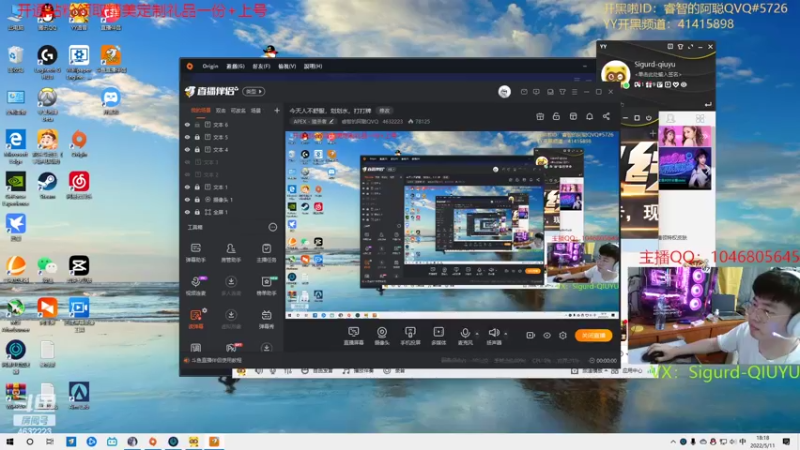The width and height of the screenshot is (800, 450).
Task: Show the hidden 文本 2 layer
Action: point(187,174)
